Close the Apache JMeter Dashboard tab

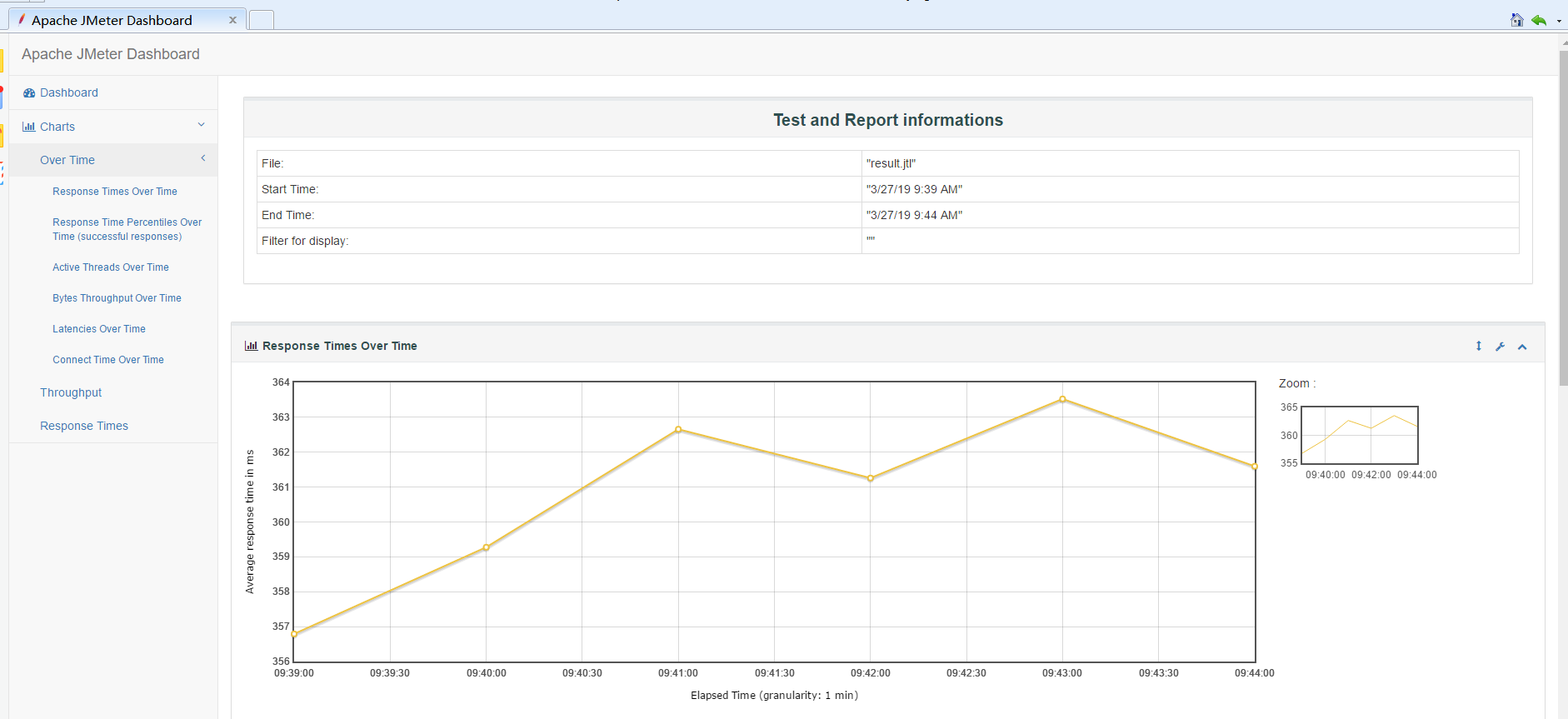(x=232, y=20)
